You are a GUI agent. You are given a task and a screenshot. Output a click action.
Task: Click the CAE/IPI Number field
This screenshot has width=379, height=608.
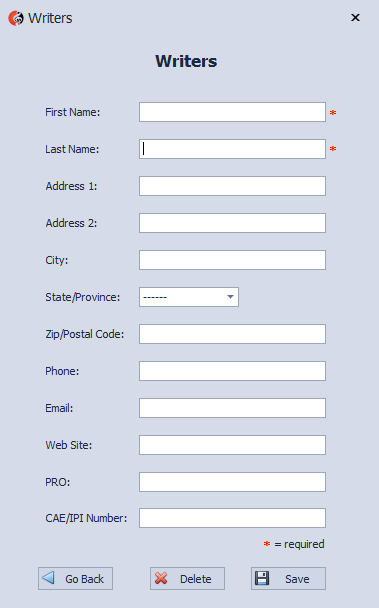point(232,518)
